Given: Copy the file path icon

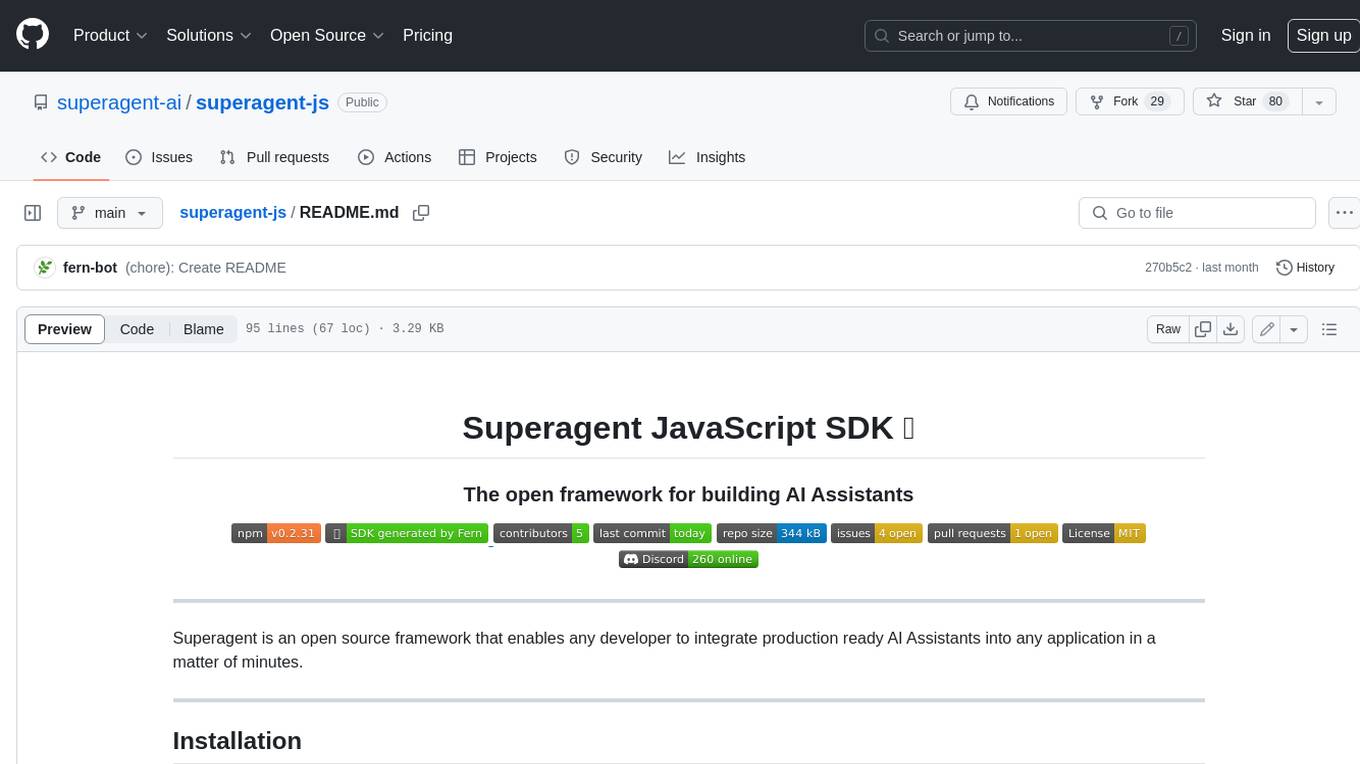Looking at the screenshot, I should (x=421, y=213).
